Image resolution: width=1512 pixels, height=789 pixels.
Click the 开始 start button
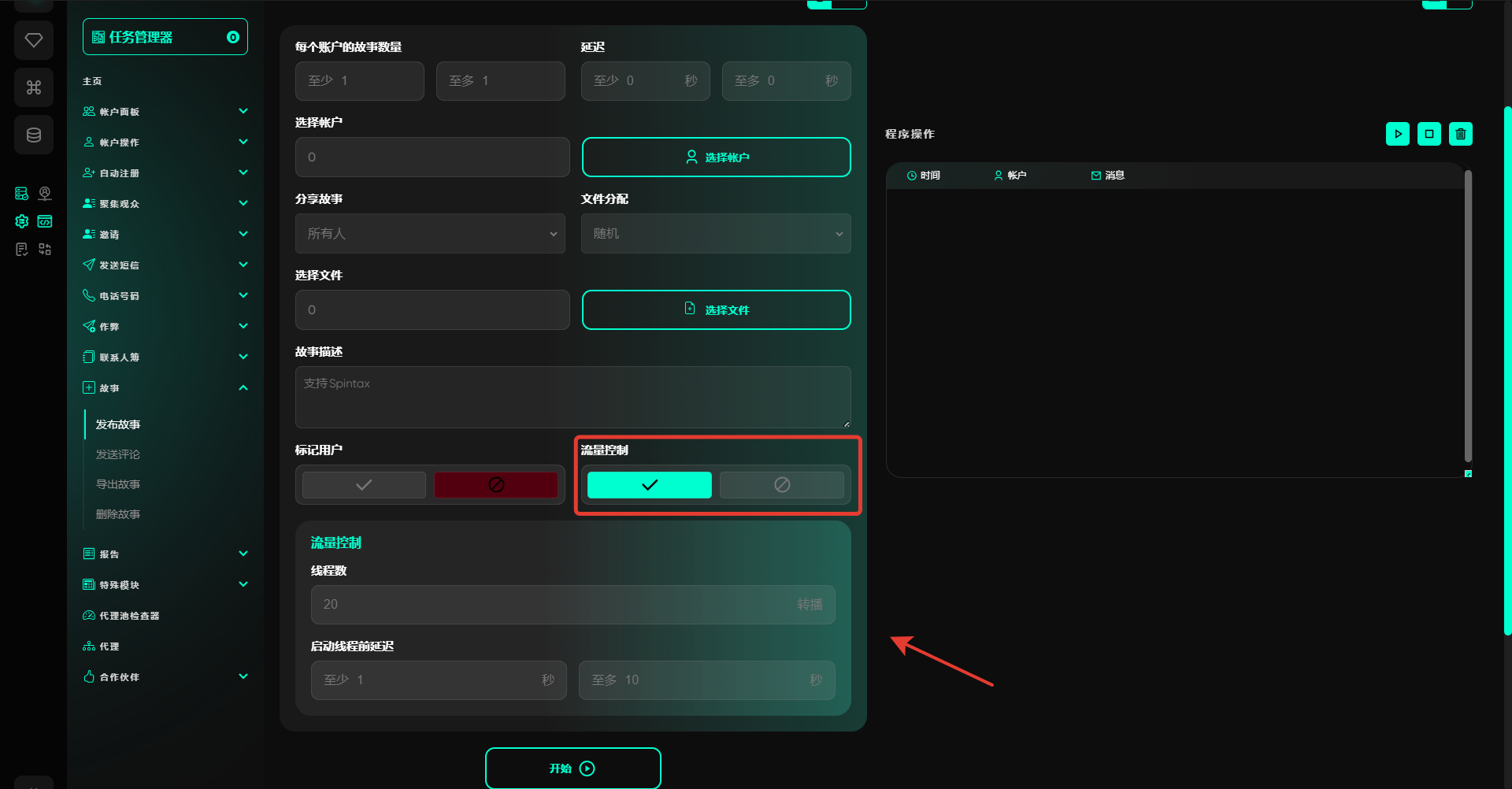(x=573, y=769)
